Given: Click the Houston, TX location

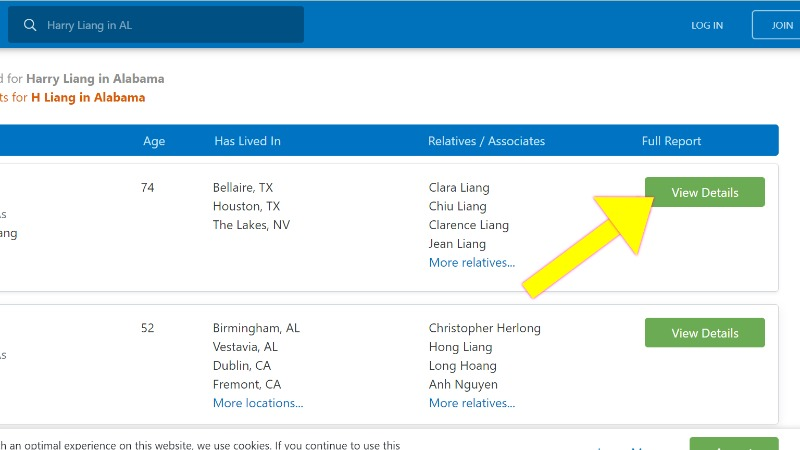Looking at the screenshot, I should [246, 206].
